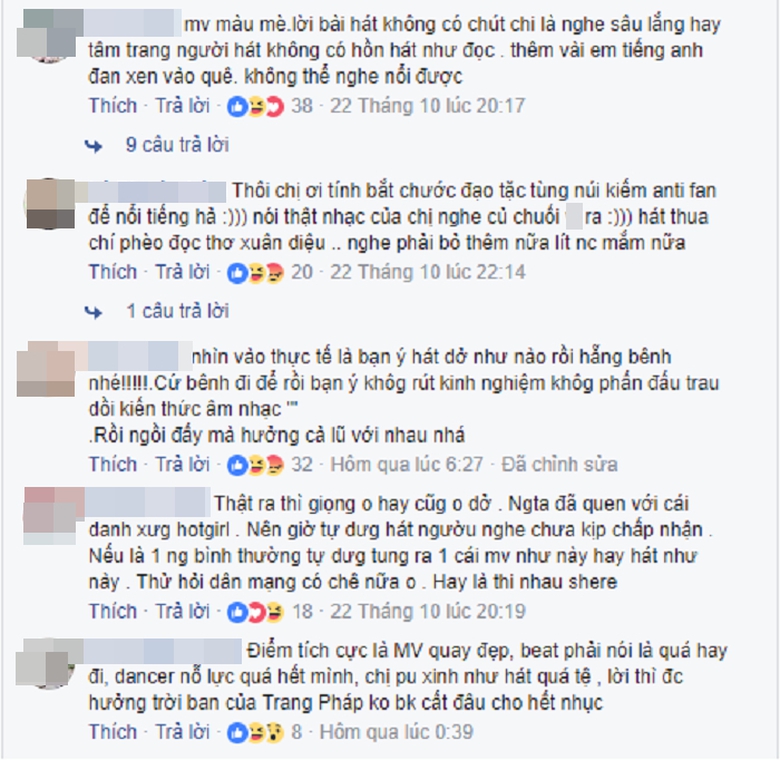Open timestamp Hôm qua lúc 0:39

coord(396,732)
